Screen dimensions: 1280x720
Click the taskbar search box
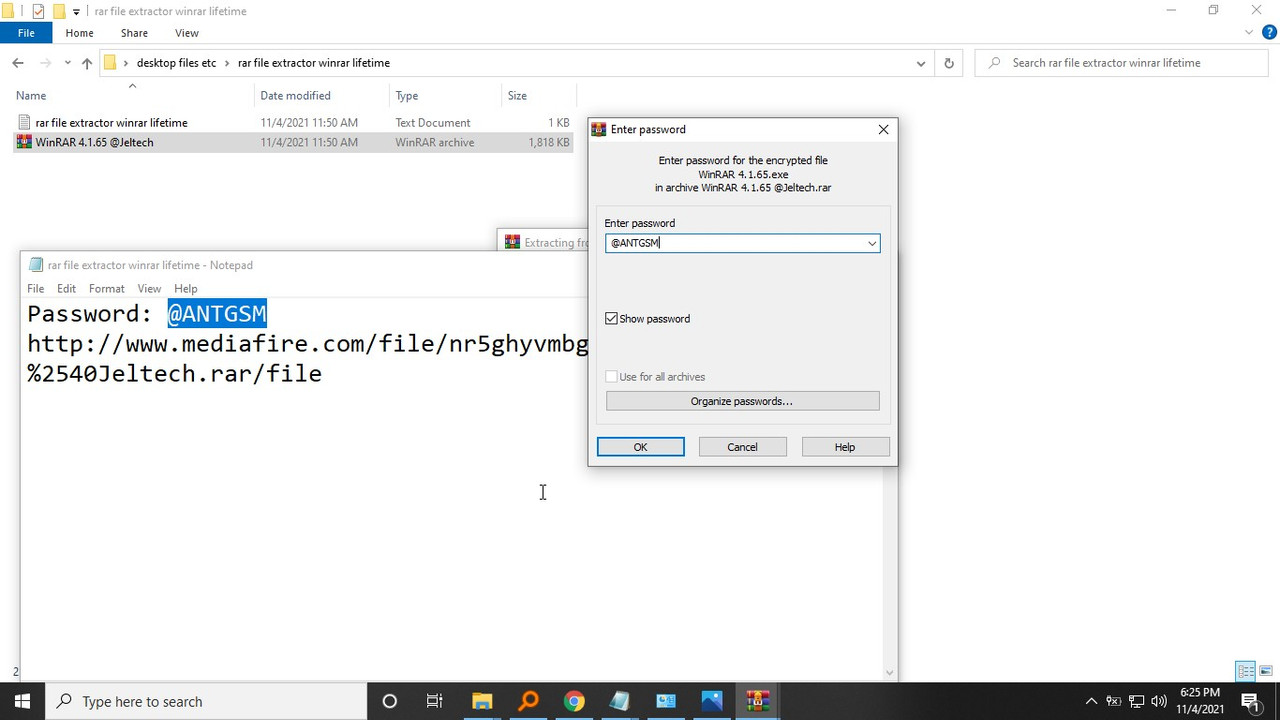(x=207, y=701)
